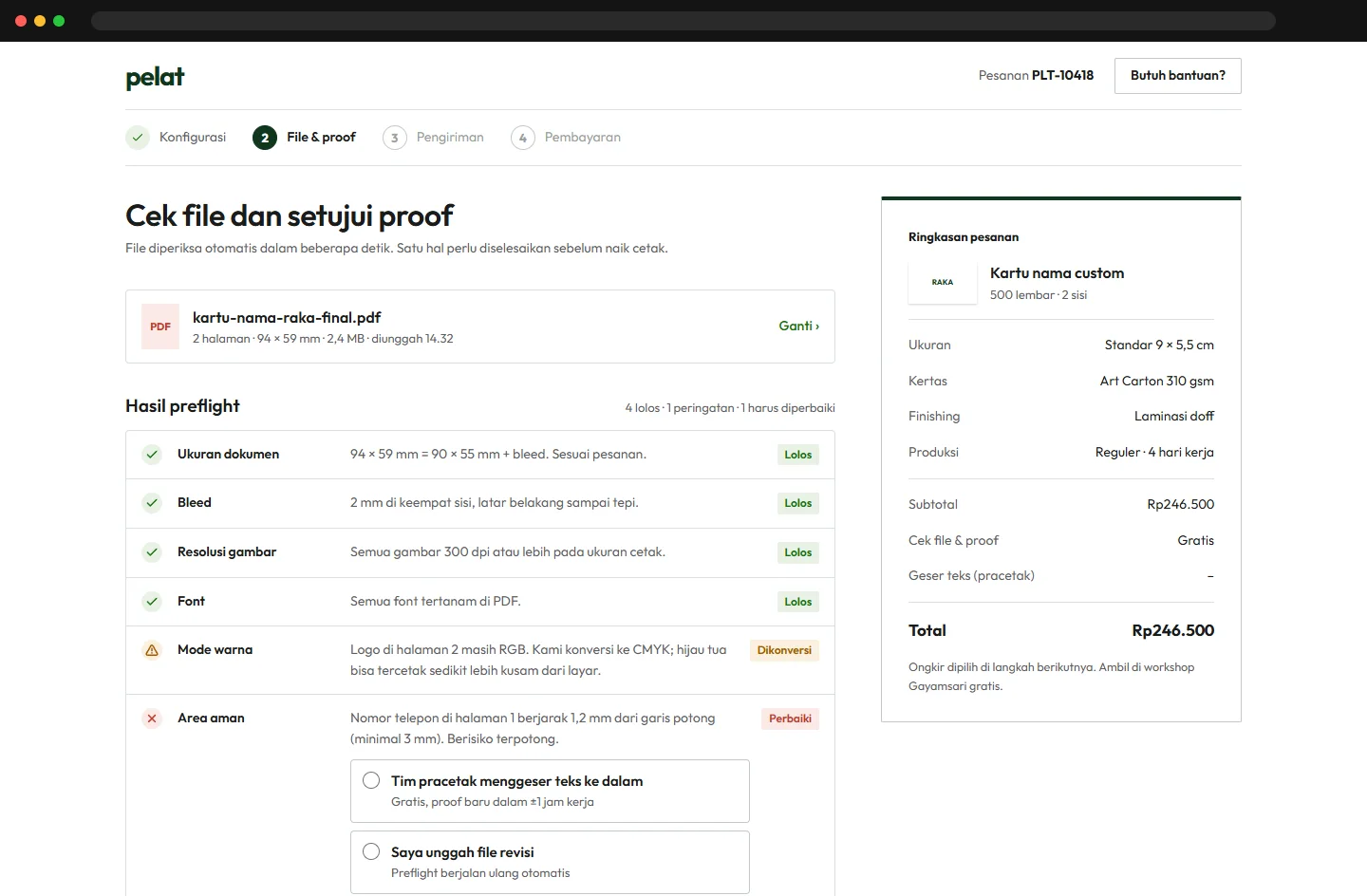
Task: Click the step 3 number circle
Action: coord(395,138)
